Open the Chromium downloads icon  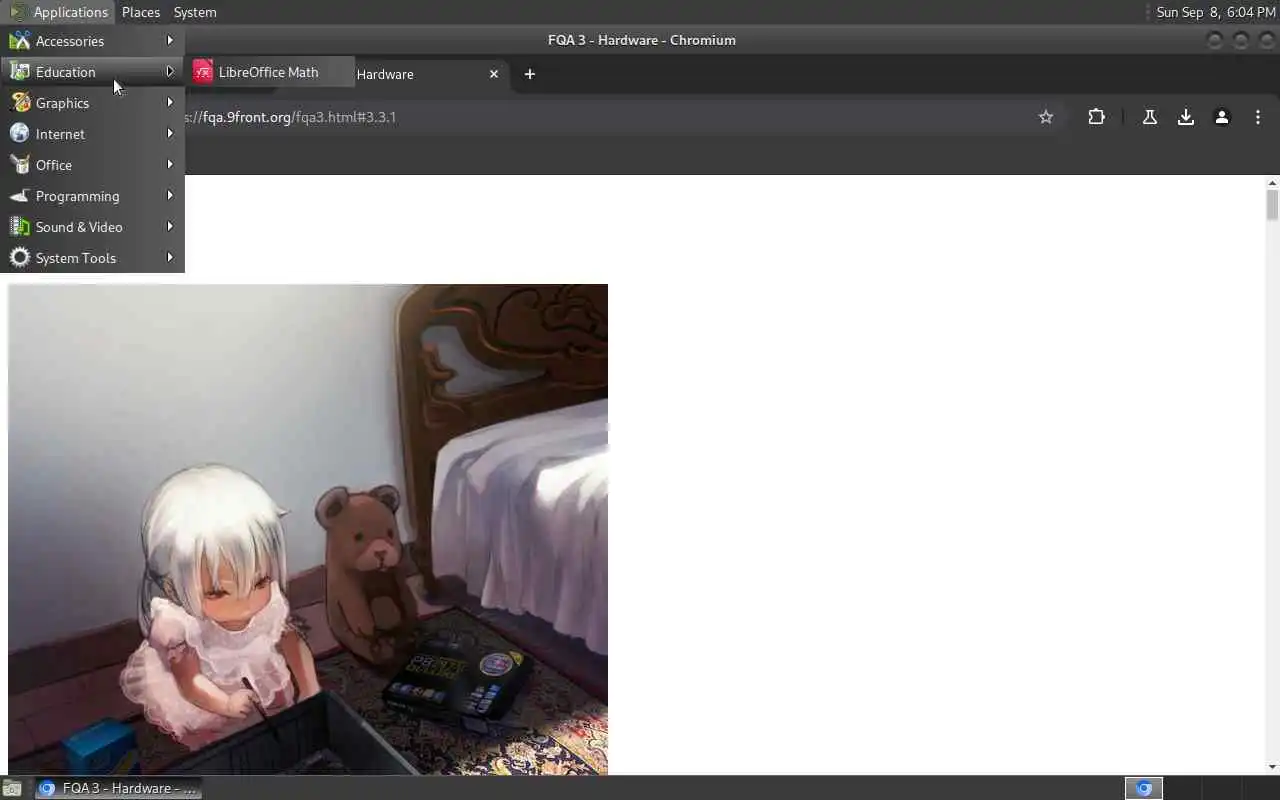pyautogui.click(x=1185, y=117)
